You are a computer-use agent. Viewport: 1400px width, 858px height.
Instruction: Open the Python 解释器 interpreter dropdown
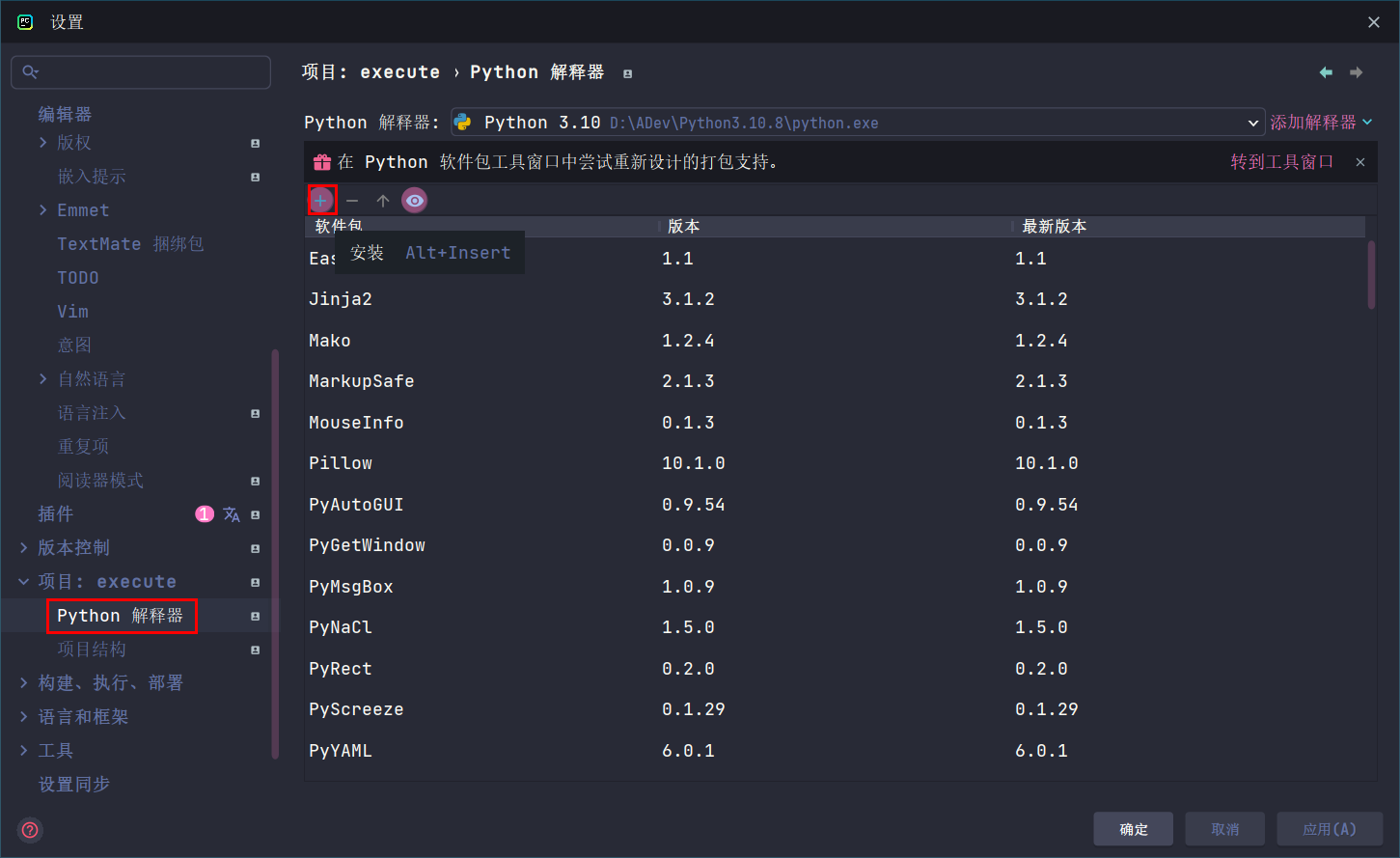[x=1252, y=122]
